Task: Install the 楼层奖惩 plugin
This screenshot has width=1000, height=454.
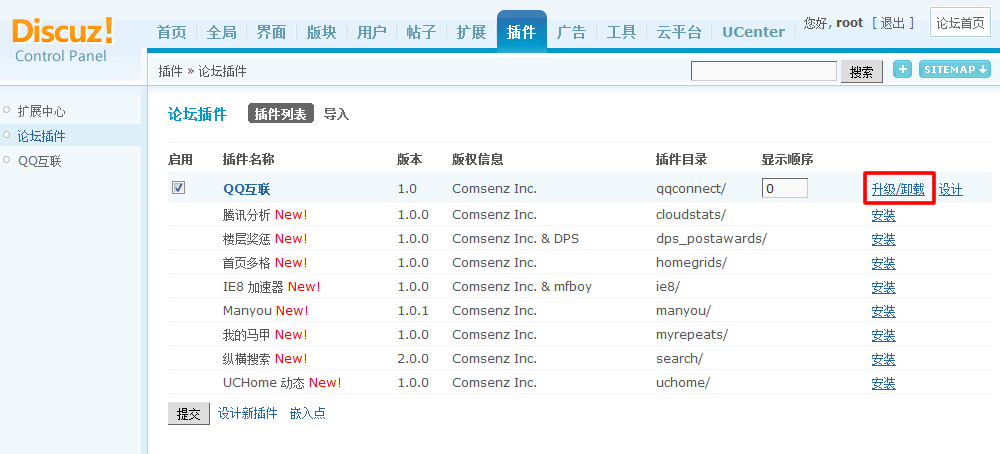Action: click(883, 239)
